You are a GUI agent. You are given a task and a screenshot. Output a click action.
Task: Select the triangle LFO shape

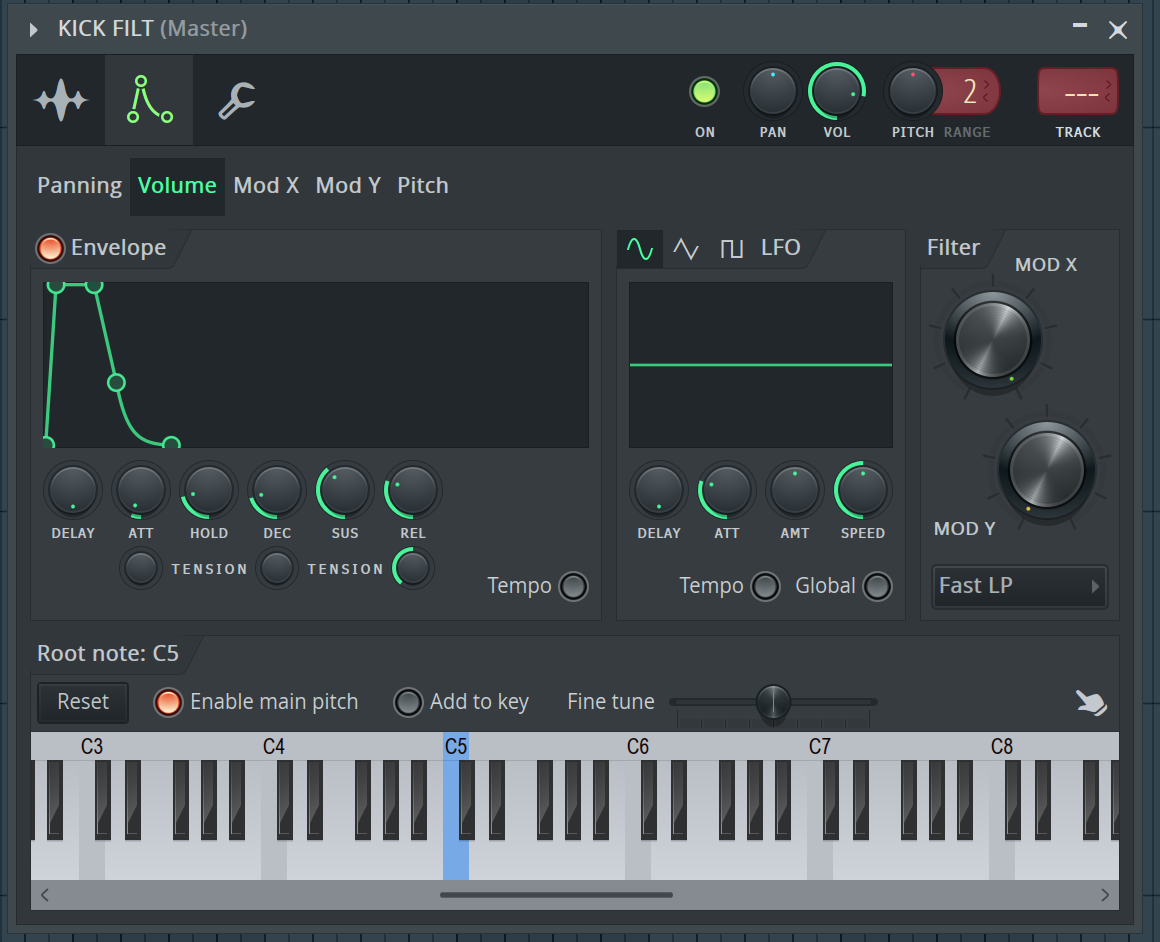686,249
